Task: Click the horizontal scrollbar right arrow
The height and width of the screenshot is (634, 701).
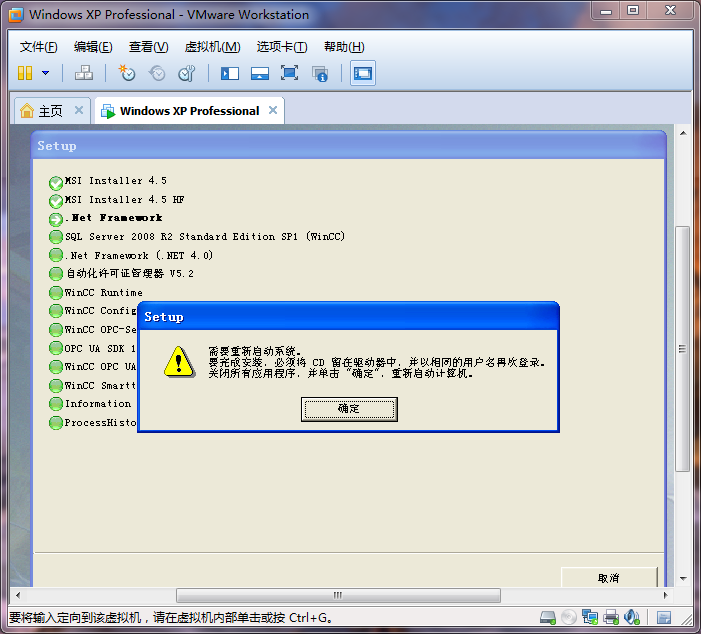Action: click(x=665, y=595)
